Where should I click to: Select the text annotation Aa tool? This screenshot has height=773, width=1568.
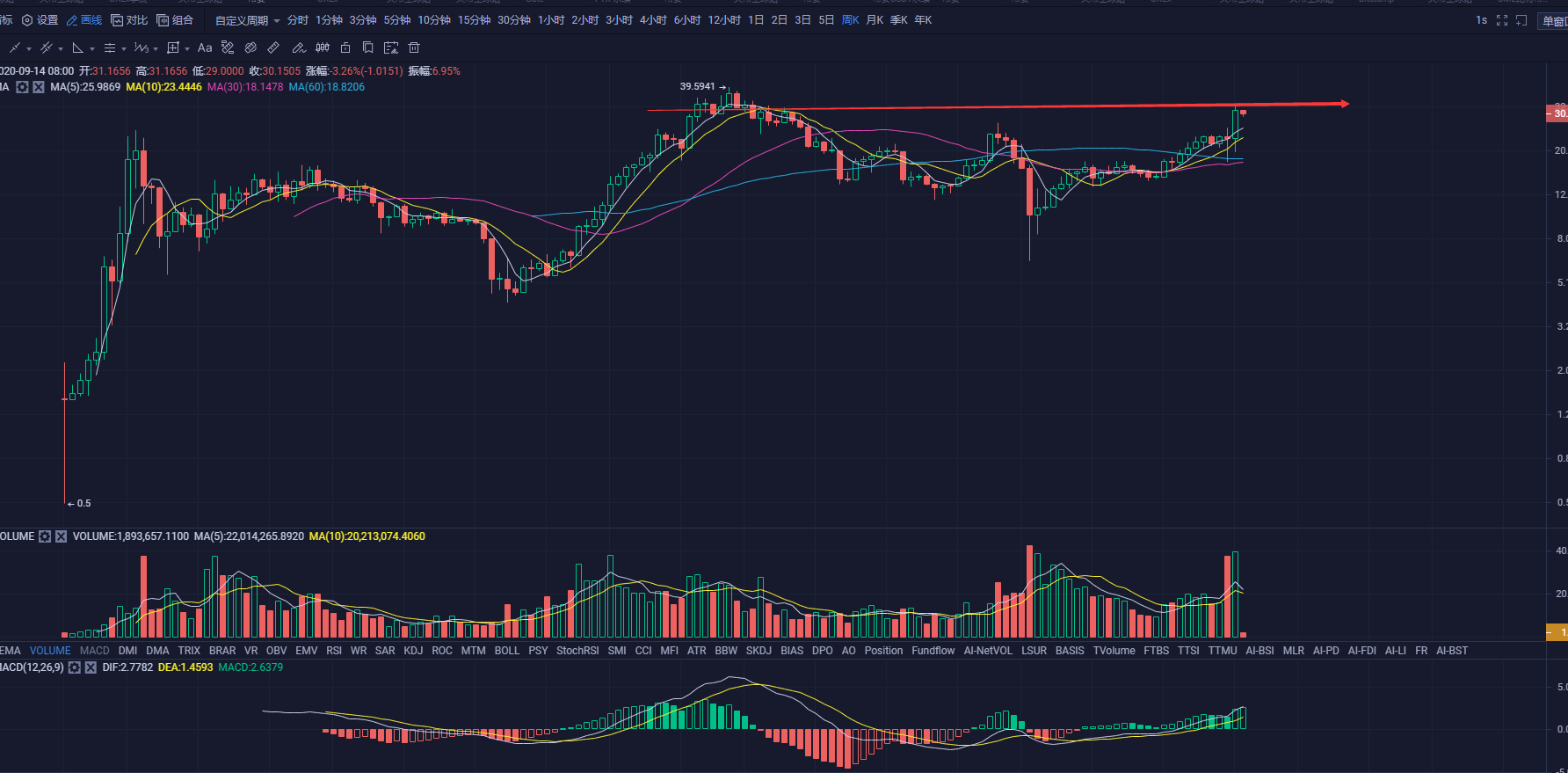pos(205,47)
